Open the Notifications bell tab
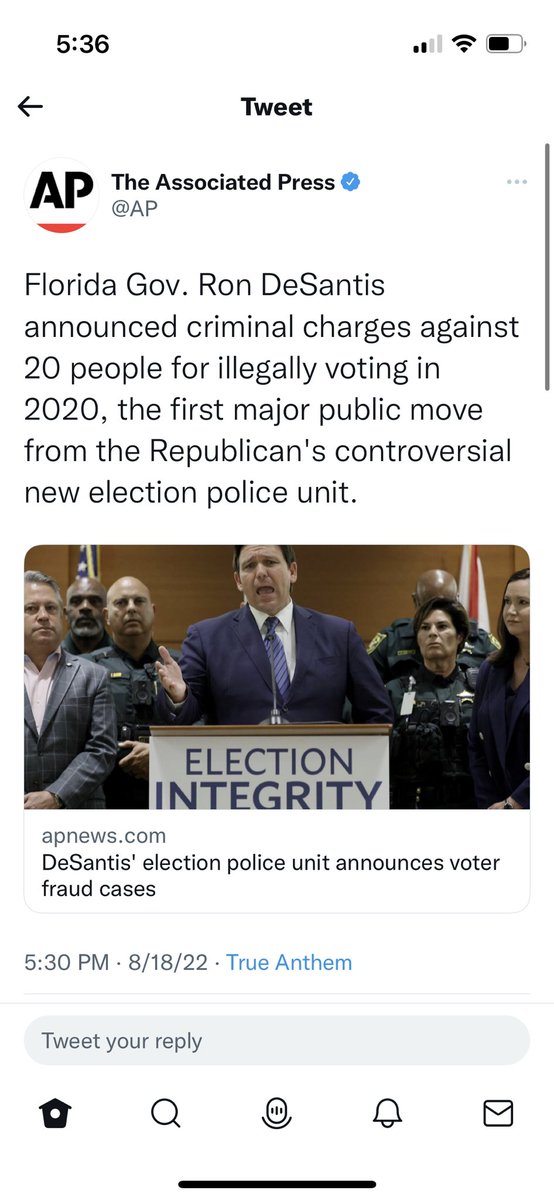The image size is (554, 1200). click(387, 1112)
